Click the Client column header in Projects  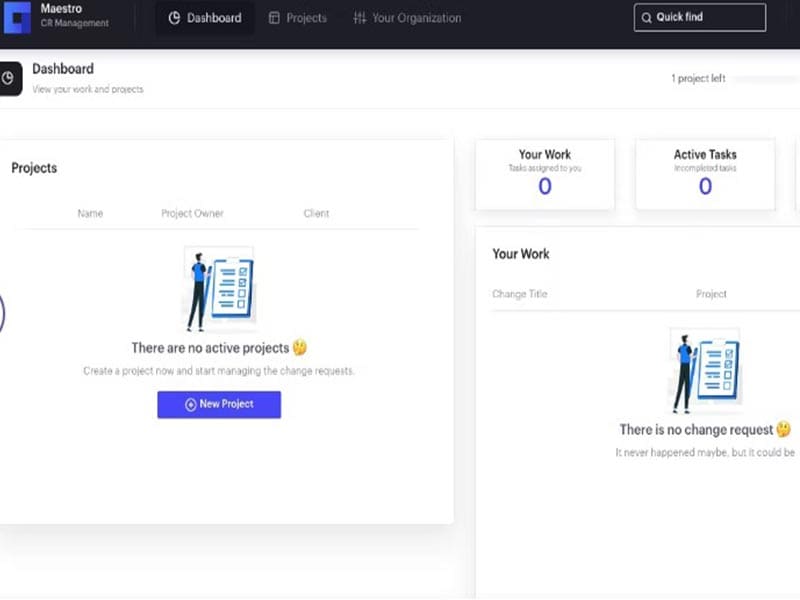(316, 213)
